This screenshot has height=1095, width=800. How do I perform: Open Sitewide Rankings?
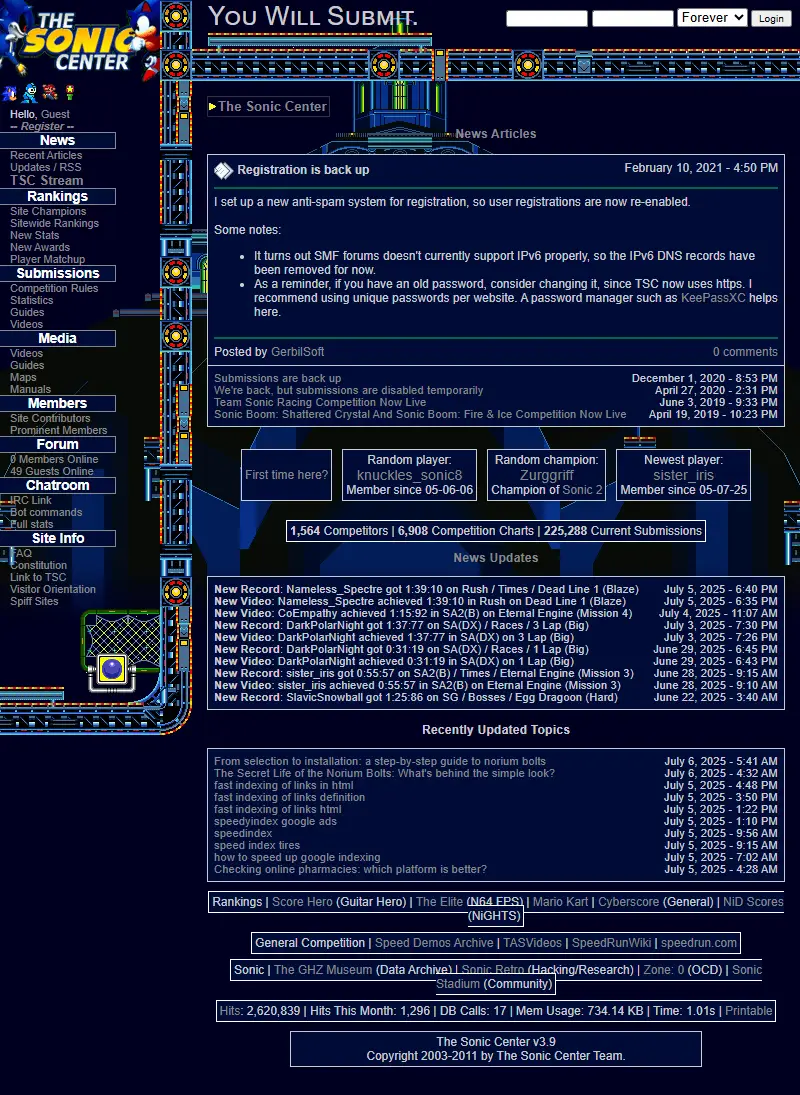click(x=54, y=223)
